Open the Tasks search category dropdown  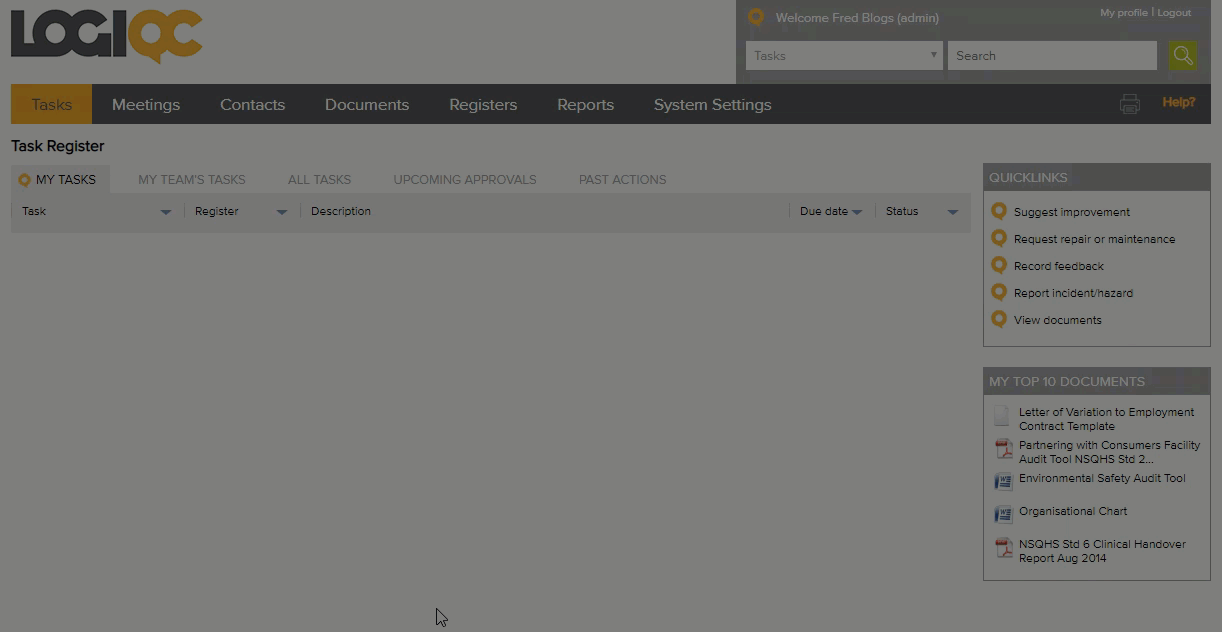click(844, 56)
